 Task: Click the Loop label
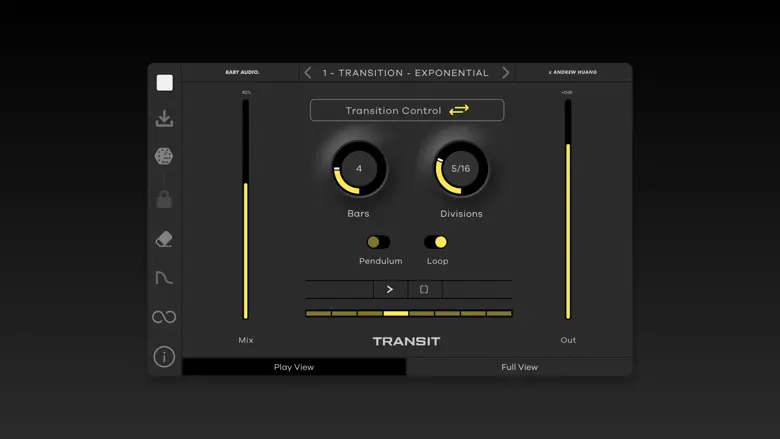pos(437,261)
